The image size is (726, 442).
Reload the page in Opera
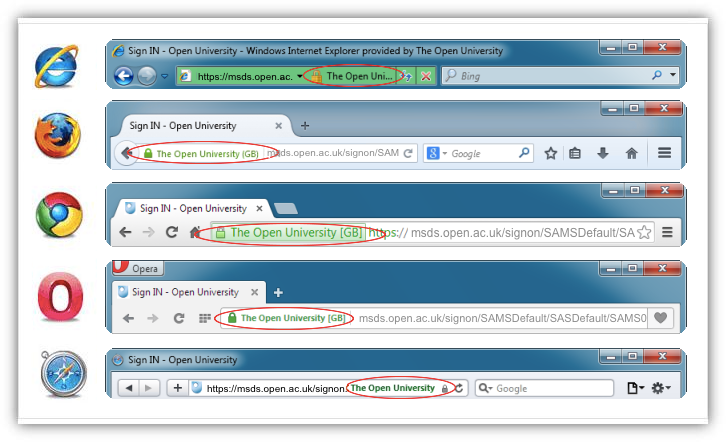179,318
